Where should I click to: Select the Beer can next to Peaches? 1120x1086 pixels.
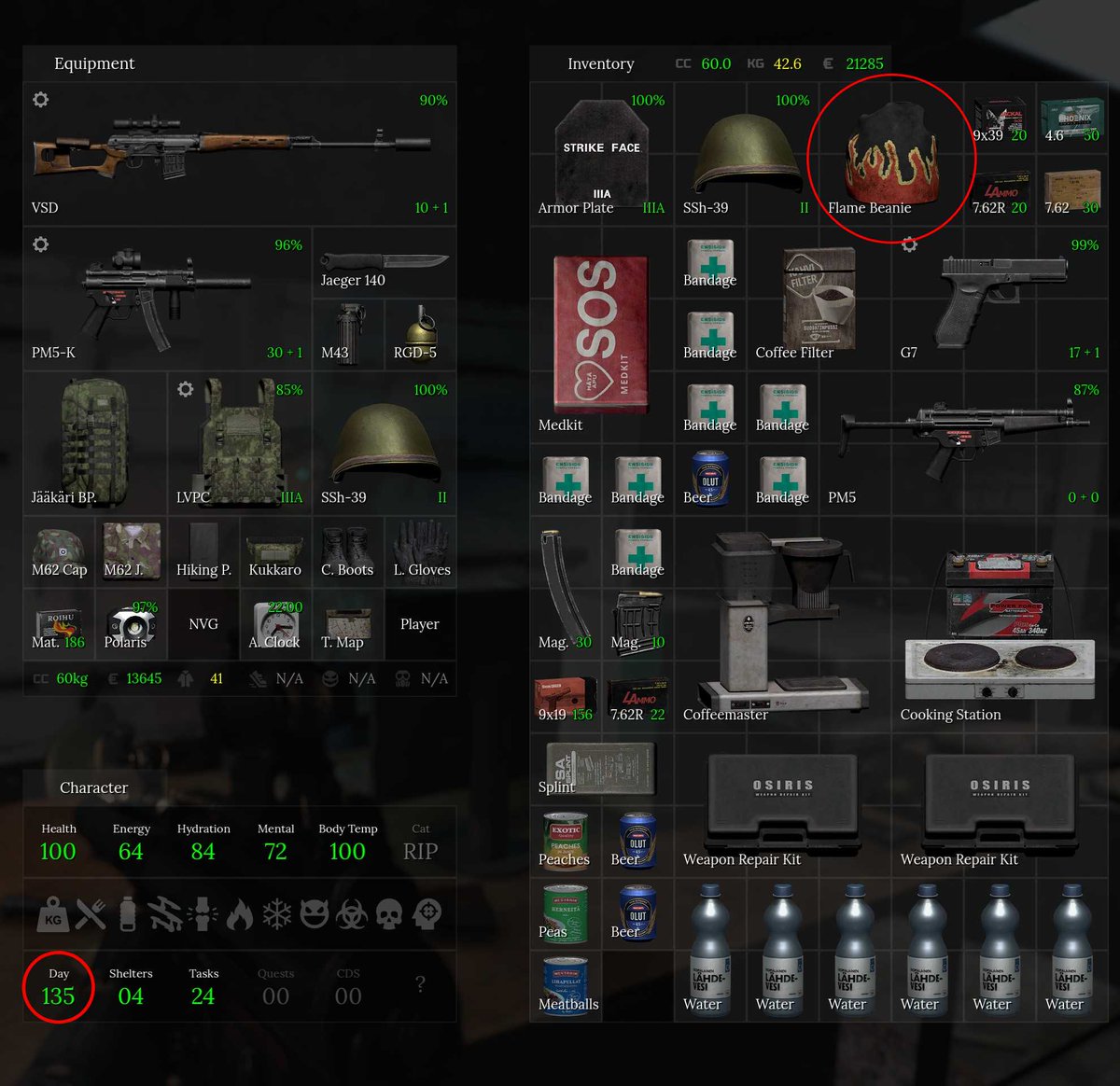(638, 841)
